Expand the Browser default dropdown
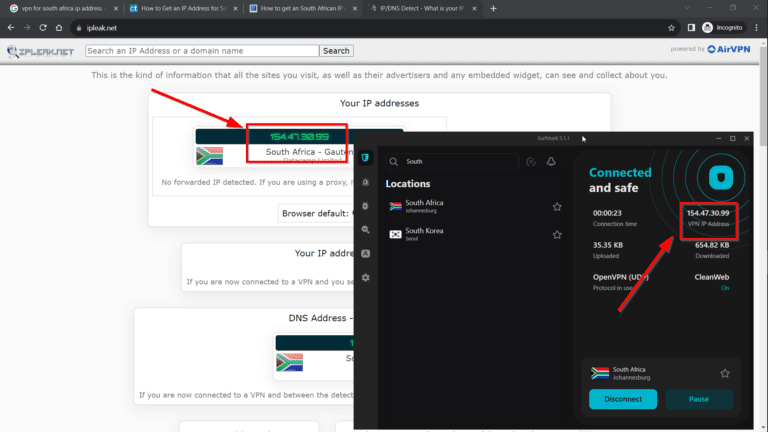768x432 pixels. (314, 213)
